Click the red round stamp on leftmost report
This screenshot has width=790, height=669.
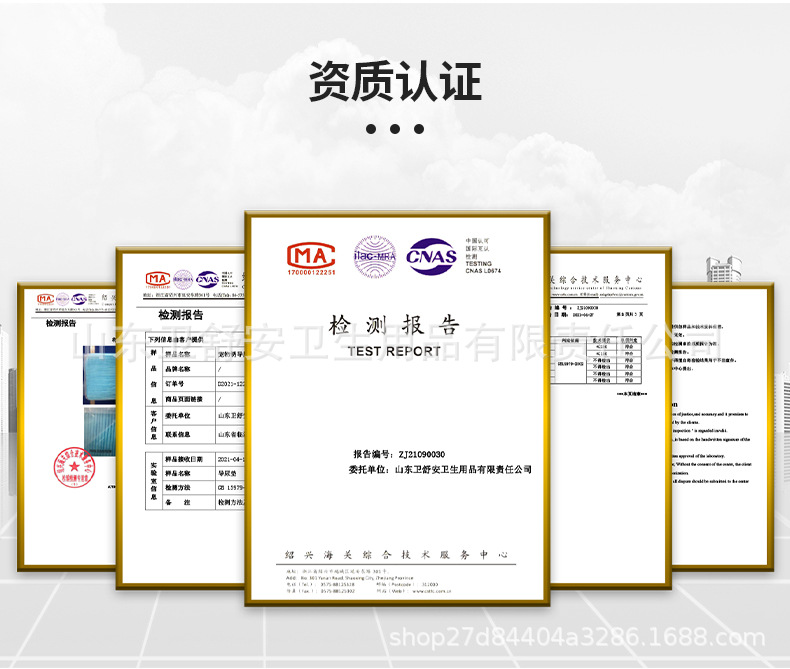74,466
